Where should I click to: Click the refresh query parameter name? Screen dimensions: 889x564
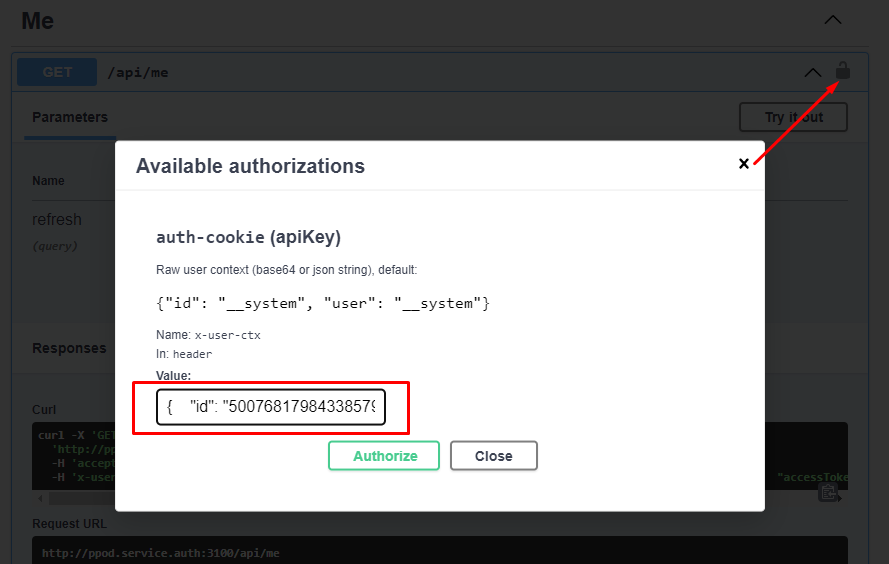[57, 220]
